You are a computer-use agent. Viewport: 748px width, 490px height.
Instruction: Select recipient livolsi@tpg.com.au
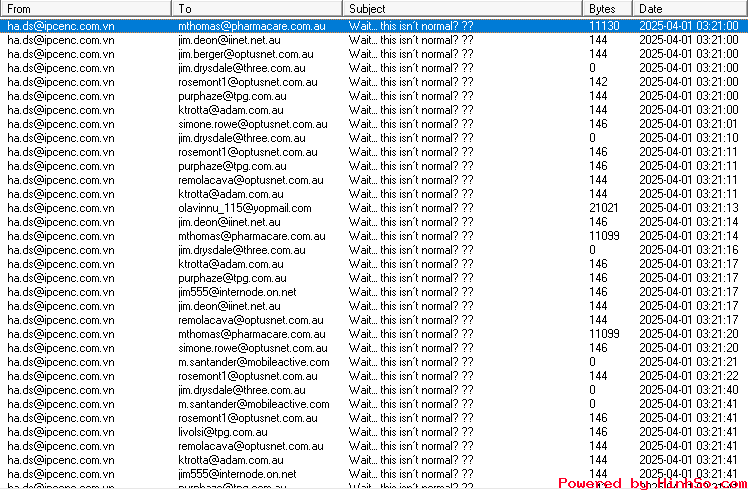(223, 432)
